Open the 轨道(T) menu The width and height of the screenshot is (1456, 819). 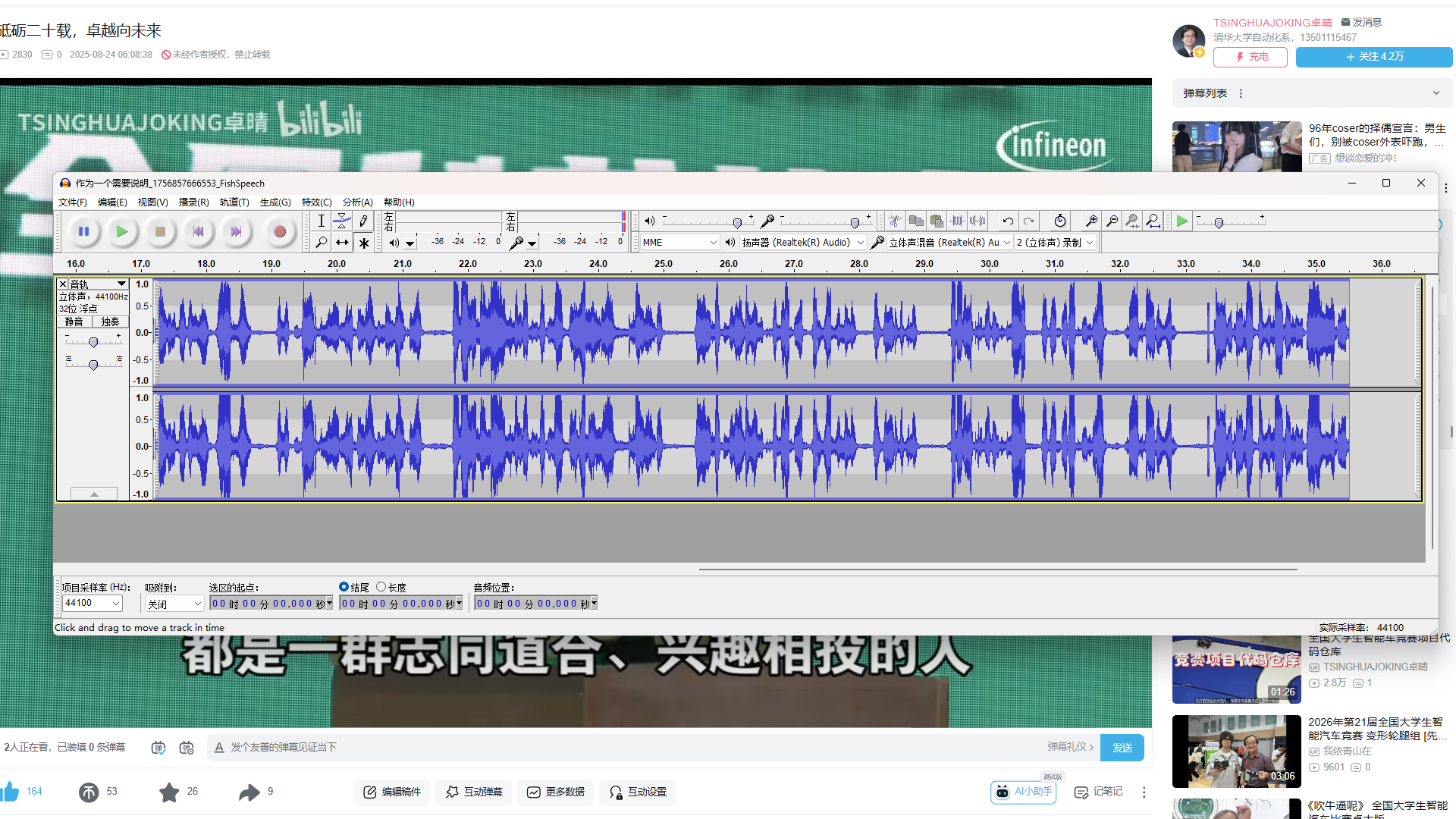pos(234,202)
